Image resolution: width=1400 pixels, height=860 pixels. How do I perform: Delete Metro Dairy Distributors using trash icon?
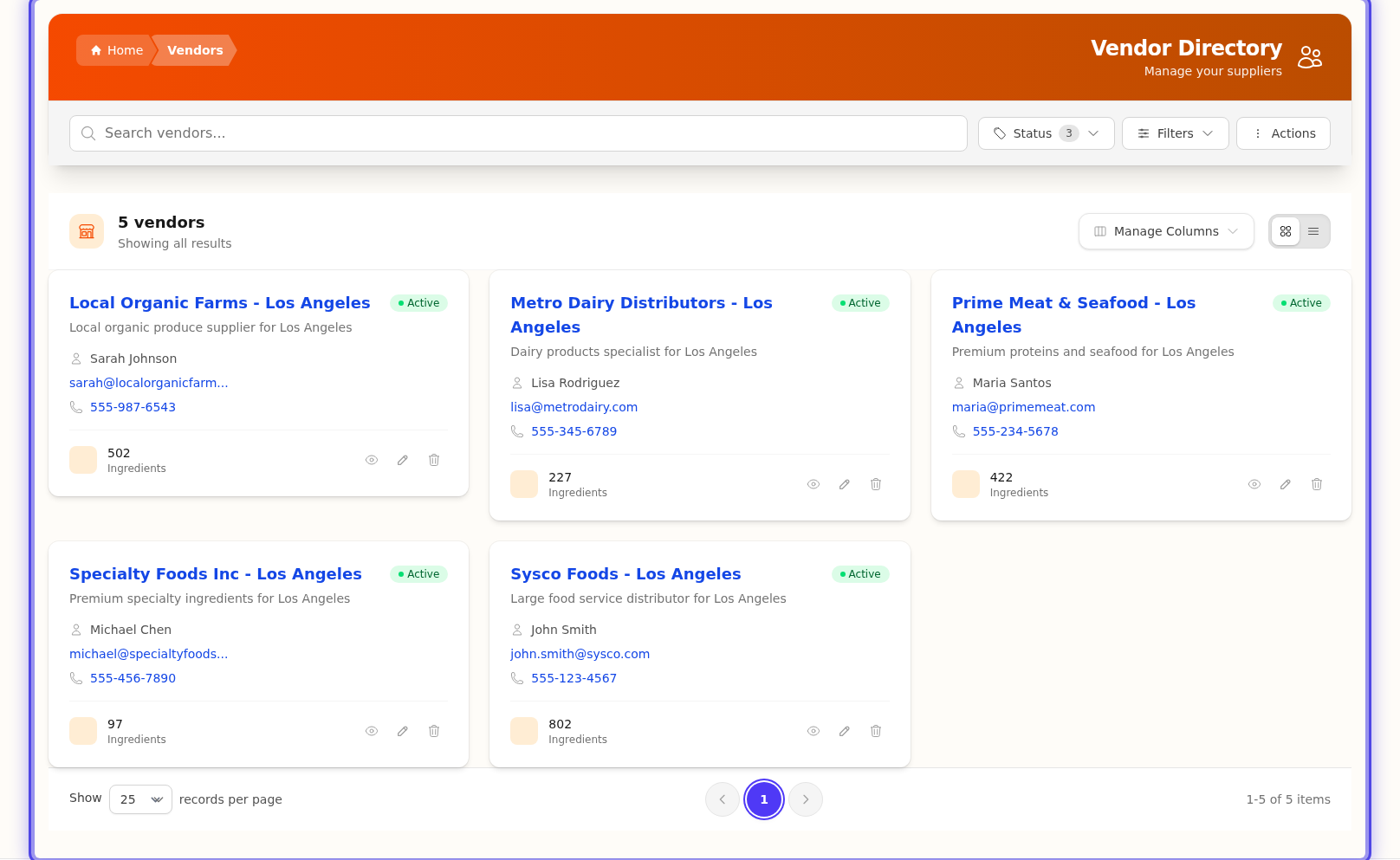pyautogui.click(x=876, y=484)
